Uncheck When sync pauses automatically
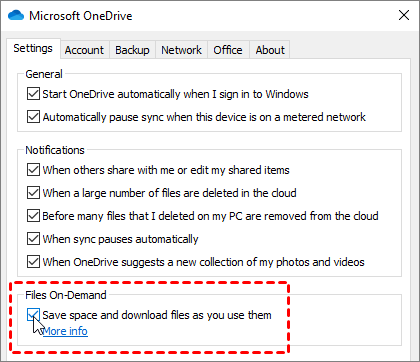 [x=33, y=239]
